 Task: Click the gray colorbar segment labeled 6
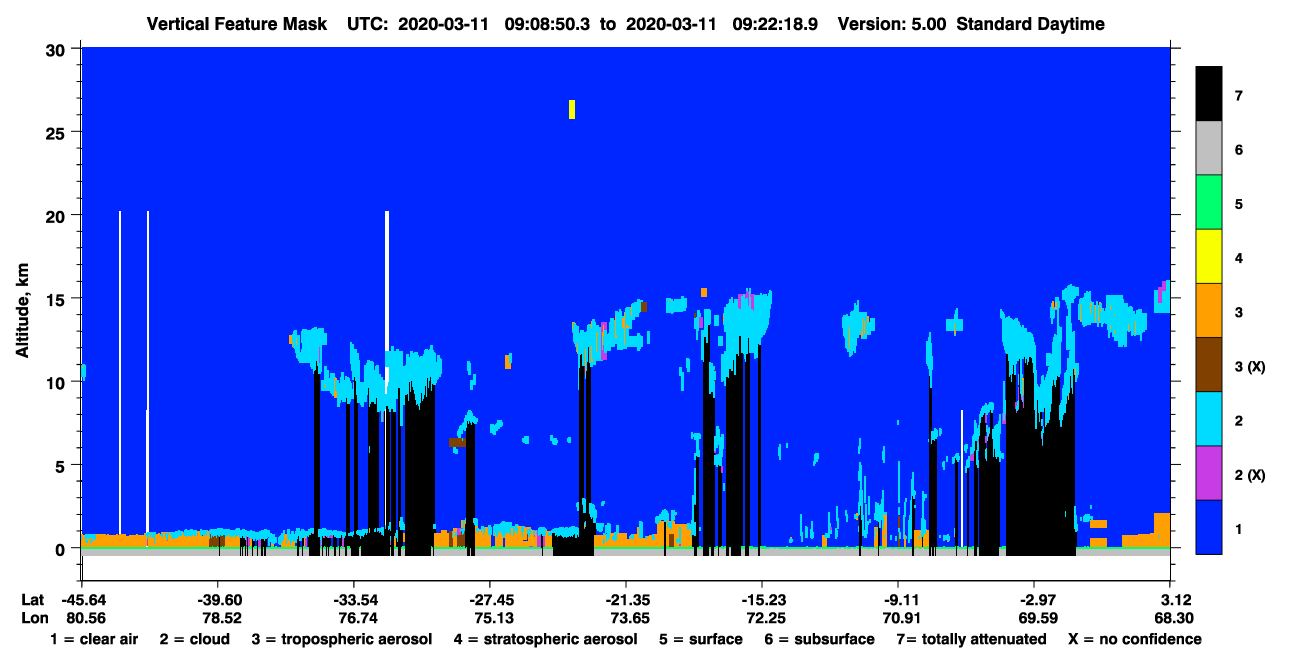pyautogui.click(x=1209, y=149)
